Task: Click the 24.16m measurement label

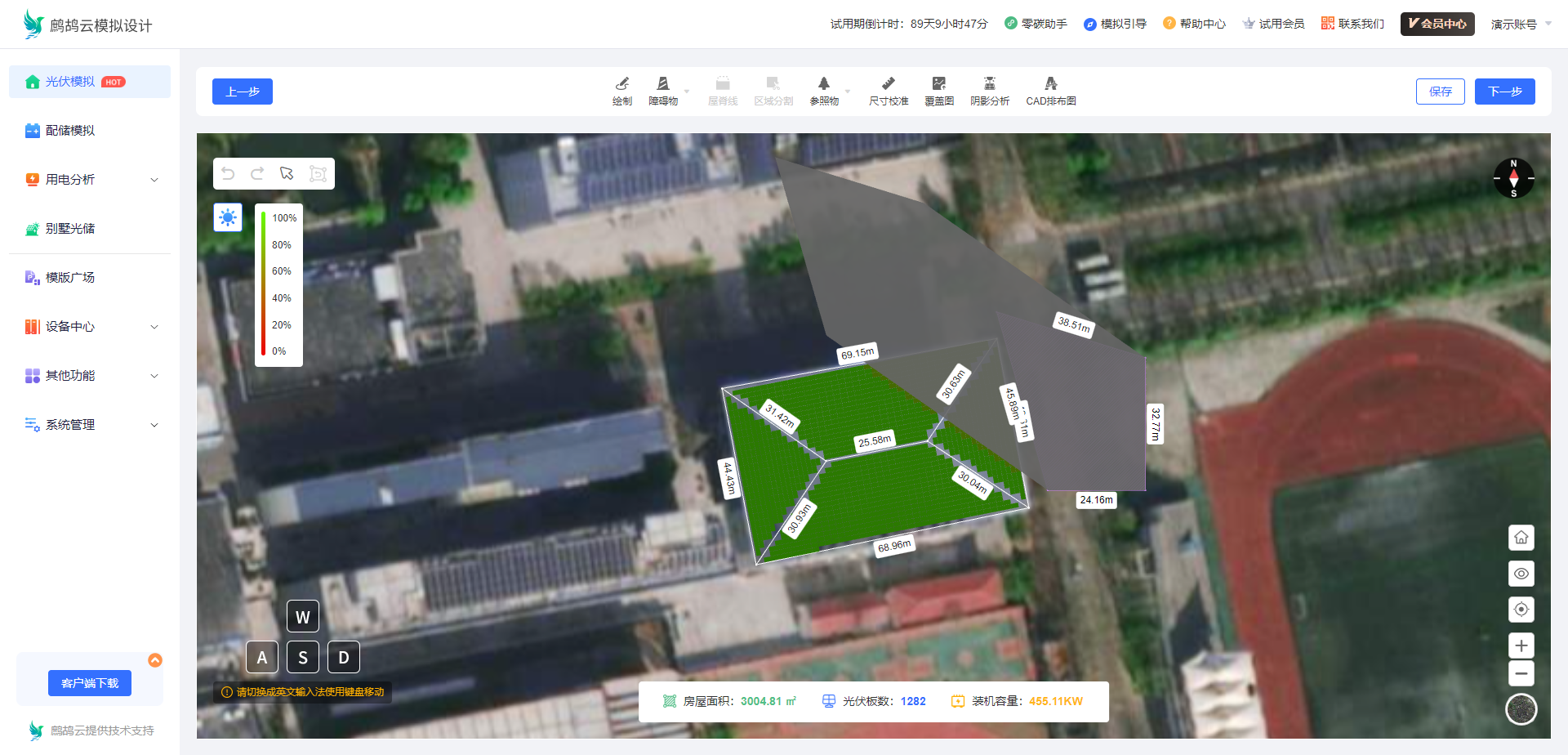Action: coord(1096,500)
